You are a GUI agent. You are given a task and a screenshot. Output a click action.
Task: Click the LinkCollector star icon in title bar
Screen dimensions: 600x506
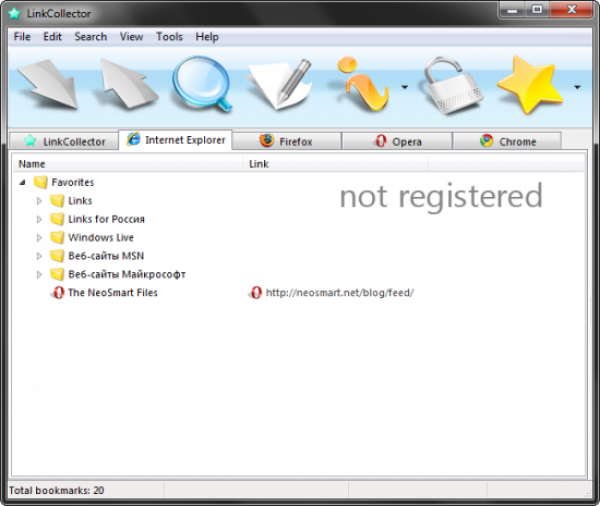tap(14, 13)
